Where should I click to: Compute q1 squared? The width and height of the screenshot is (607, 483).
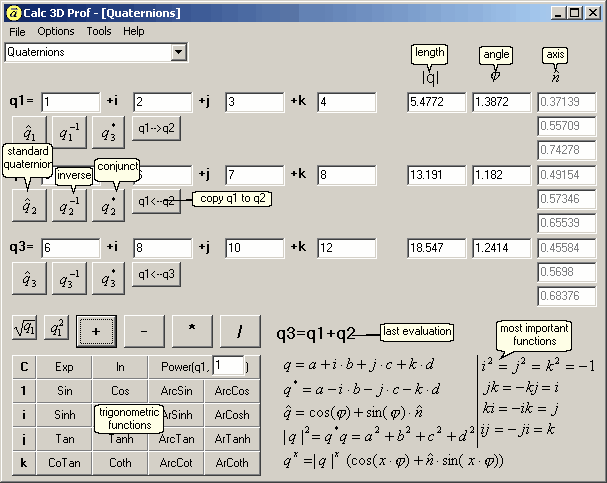coord(57,328)
